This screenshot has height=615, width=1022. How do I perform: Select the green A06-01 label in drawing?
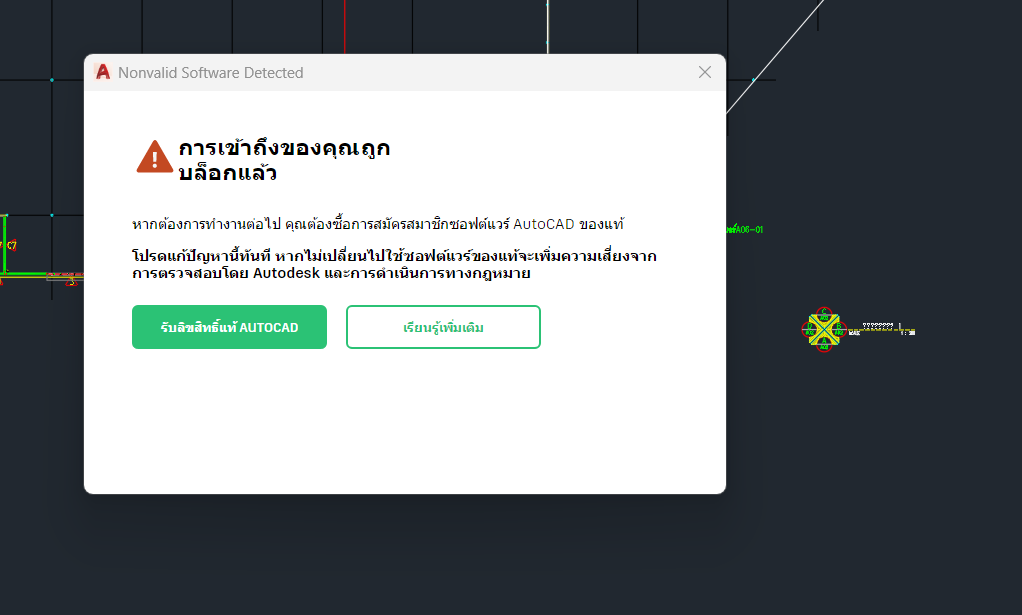click(745, 229)
